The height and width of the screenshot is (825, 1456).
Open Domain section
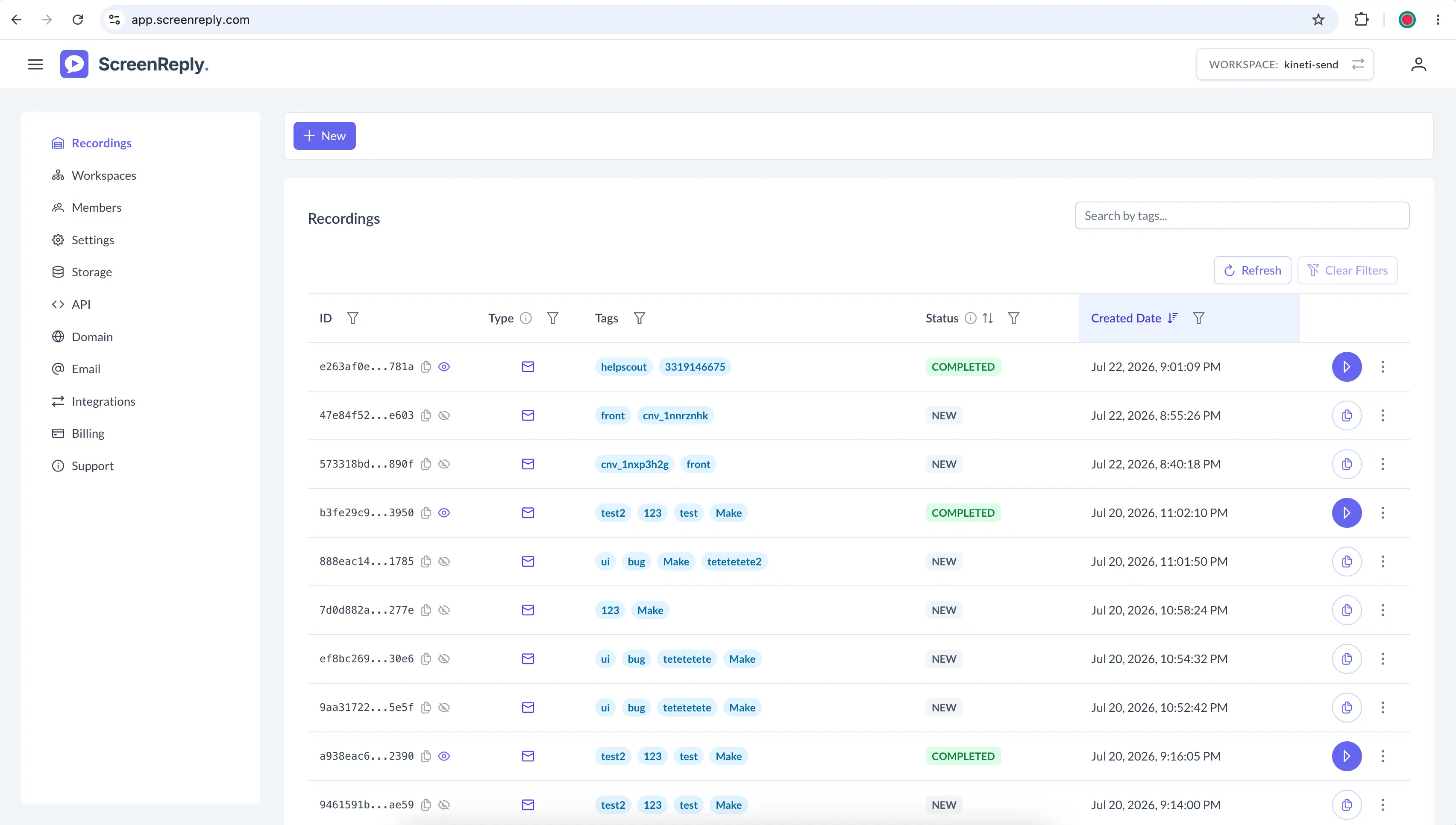click(x=82, y=336)
